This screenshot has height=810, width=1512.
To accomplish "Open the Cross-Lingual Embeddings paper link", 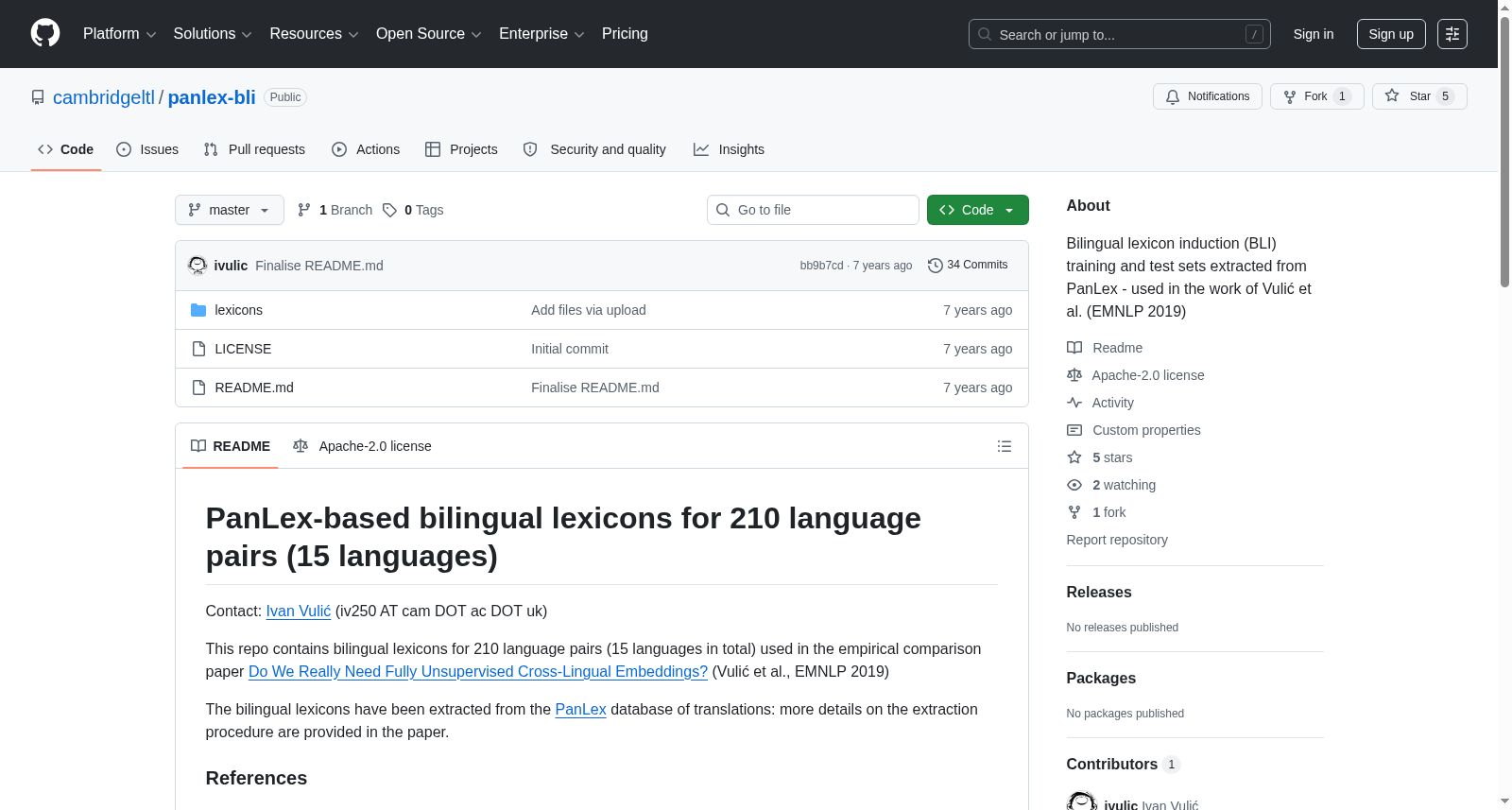I will 478,672.
